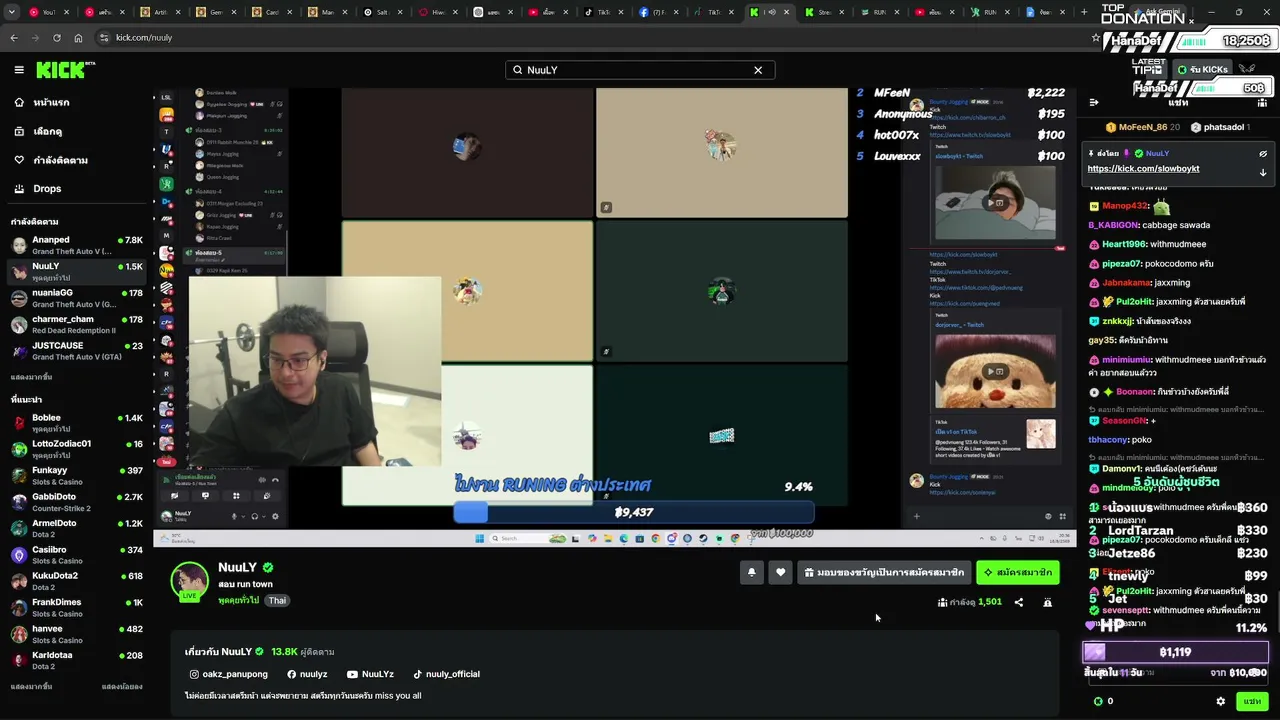Open pinned link kick.com/slowboykt
This screenshot has height=720, width=1280.
(1143, 169)
